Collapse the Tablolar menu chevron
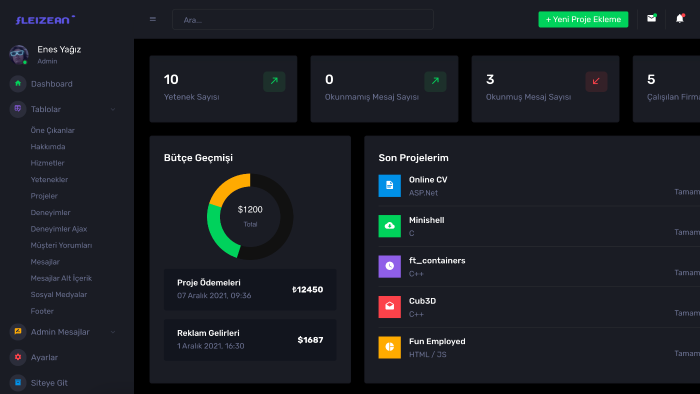The image size is (700, 394). click(113, 109)
